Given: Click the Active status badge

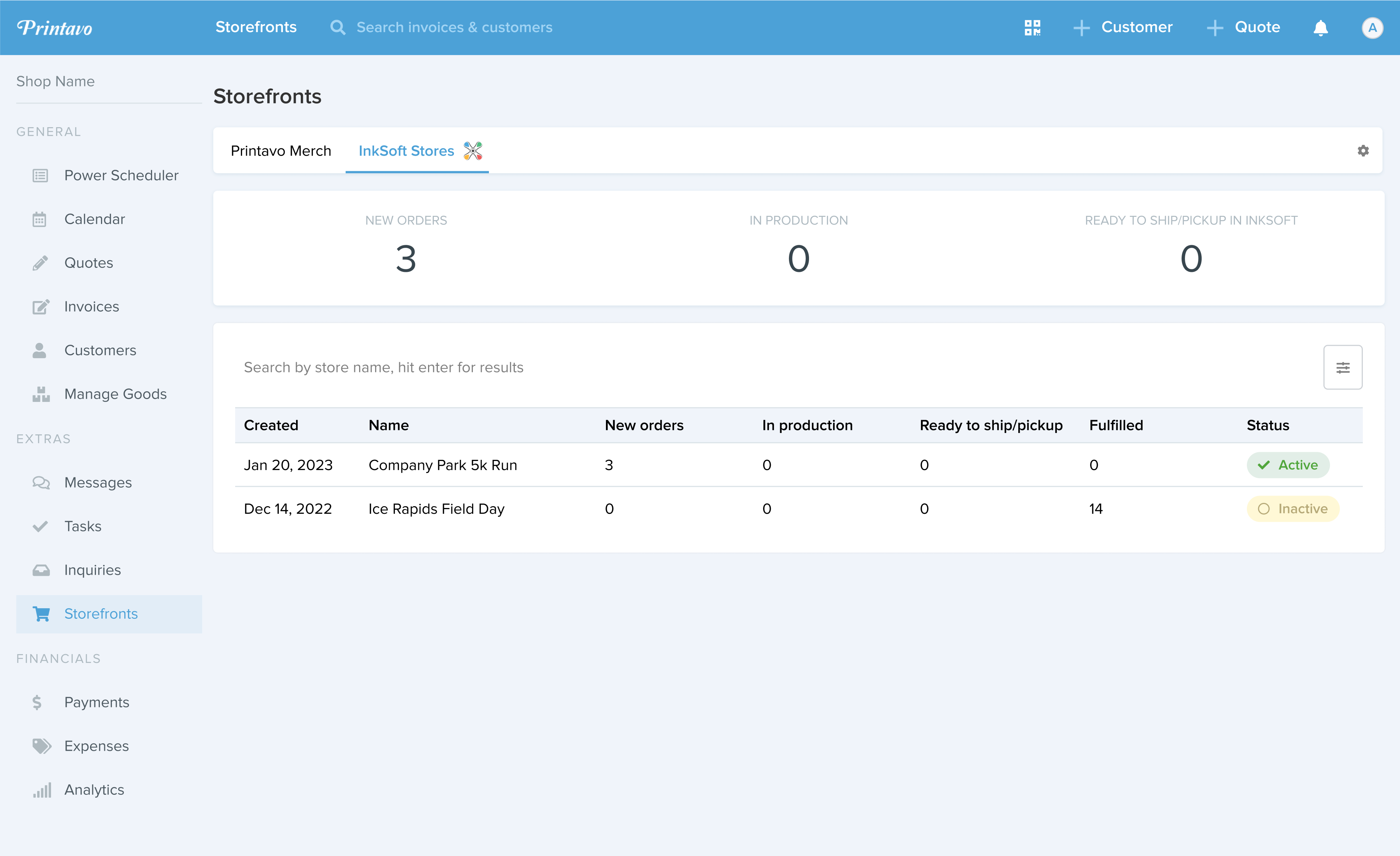Looking at the screenshot, I should (1287, 465).
